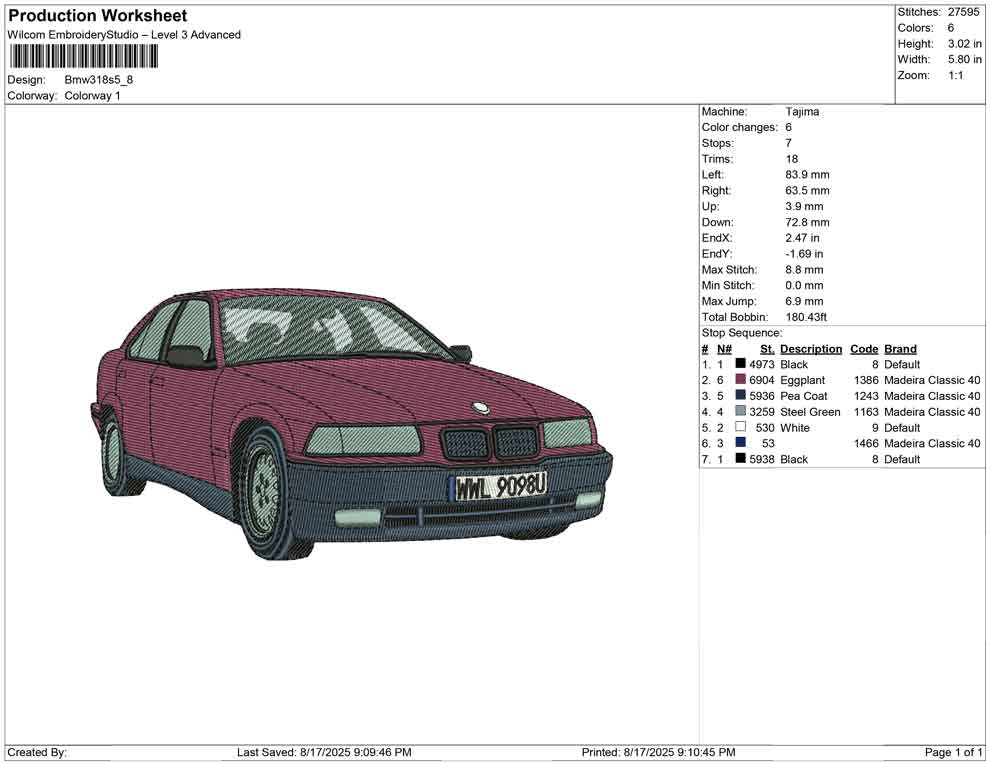Click the kidney grille on the car
The height and width of the screenshot is (762, 990).
489,442
